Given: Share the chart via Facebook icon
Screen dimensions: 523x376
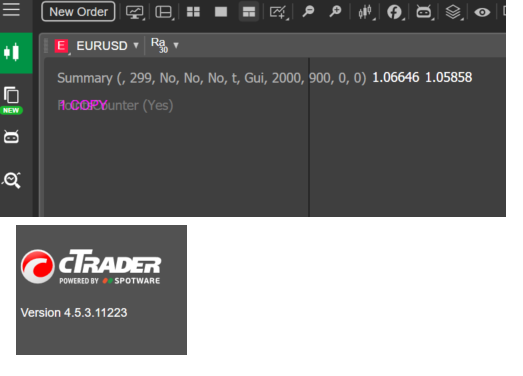Looking at the screenshot, I should click(x=394, y=12).
